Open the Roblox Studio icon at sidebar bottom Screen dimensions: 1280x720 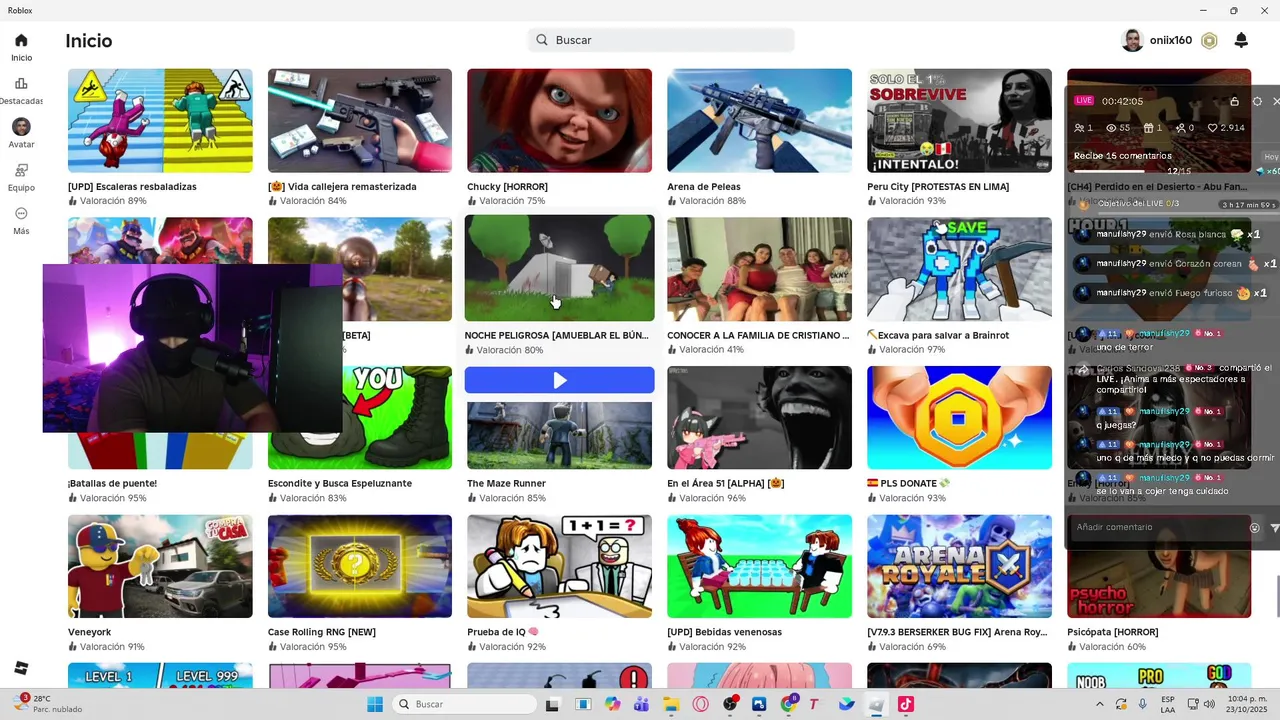(21, 668)
